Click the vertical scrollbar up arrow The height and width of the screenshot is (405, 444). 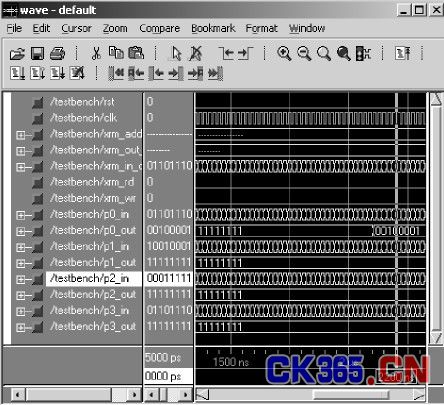coord(436,99)
